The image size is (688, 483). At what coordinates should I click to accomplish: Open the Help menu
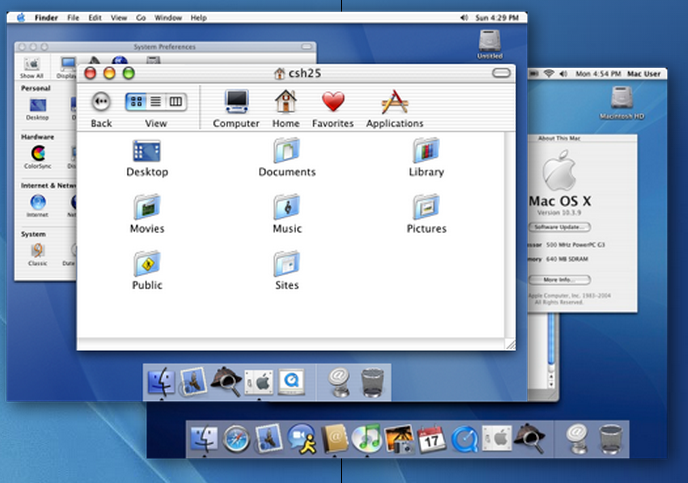point(198,18)
